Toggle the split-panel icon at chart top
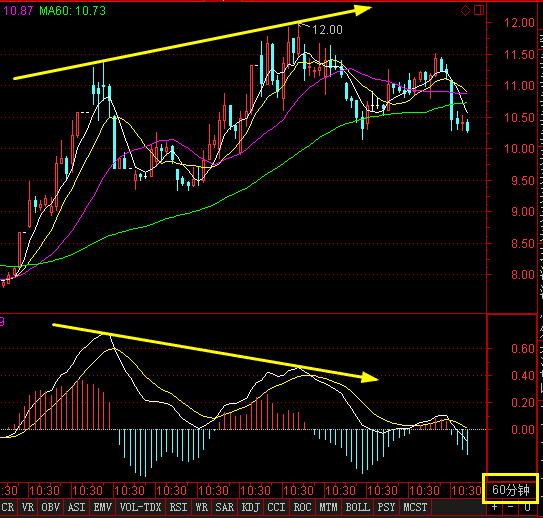 pos(479,10)
